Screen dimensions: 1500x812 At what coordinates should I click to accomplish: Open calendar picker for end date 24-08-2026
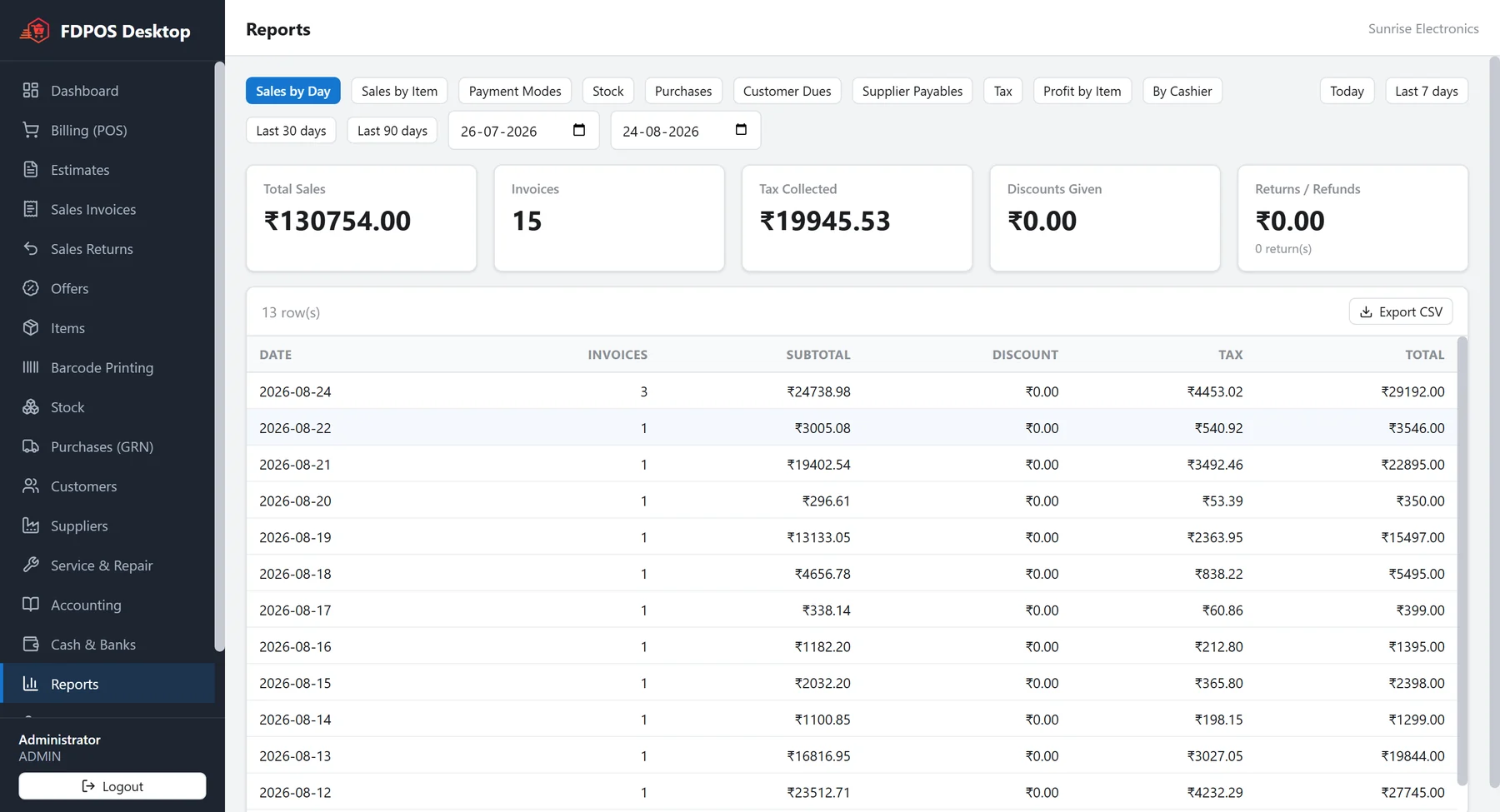(741, 130)
